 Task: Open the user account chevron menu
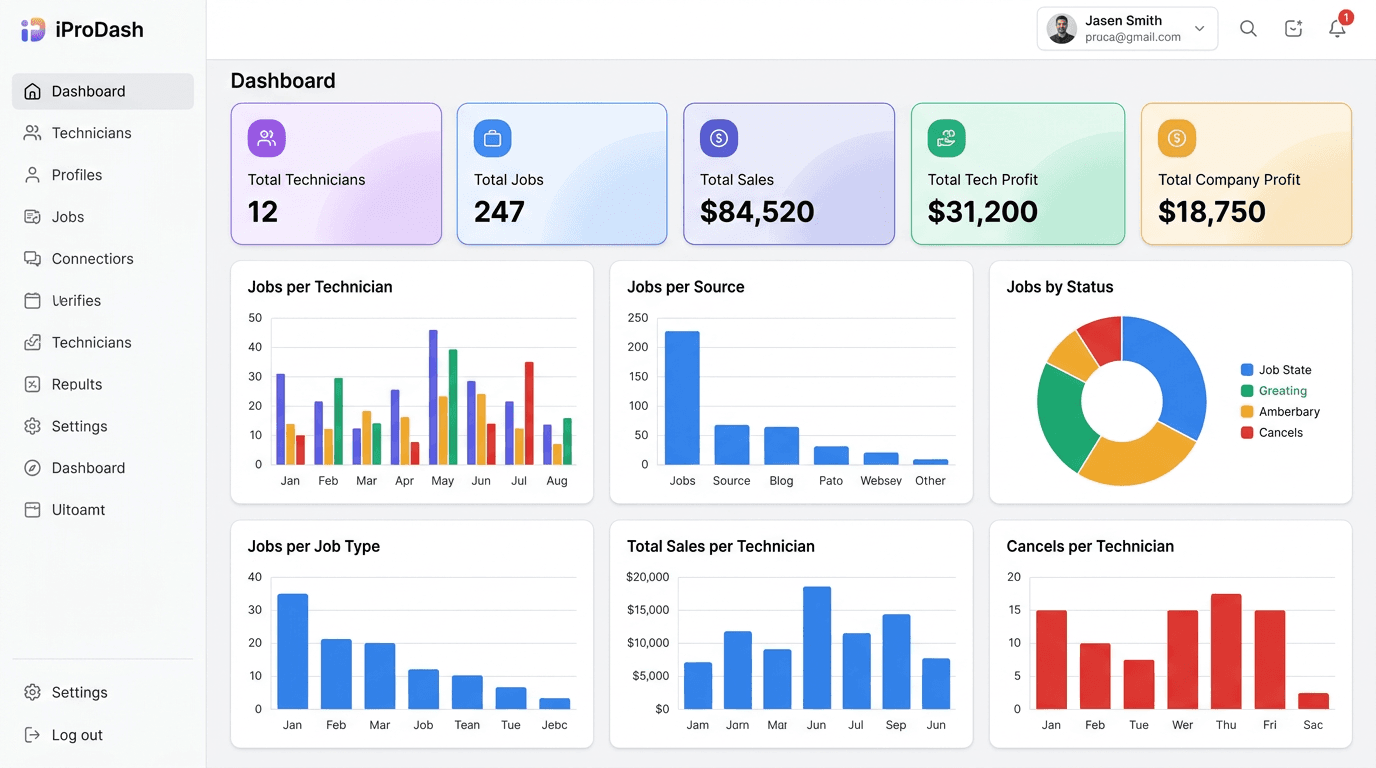click(1199, 28)
